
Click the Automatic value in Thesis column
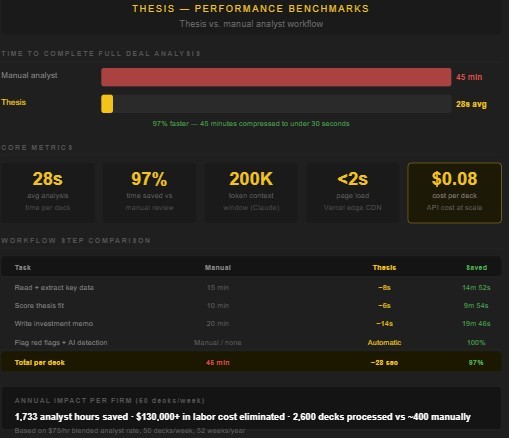pyautogui.click(x=384, y=342)
